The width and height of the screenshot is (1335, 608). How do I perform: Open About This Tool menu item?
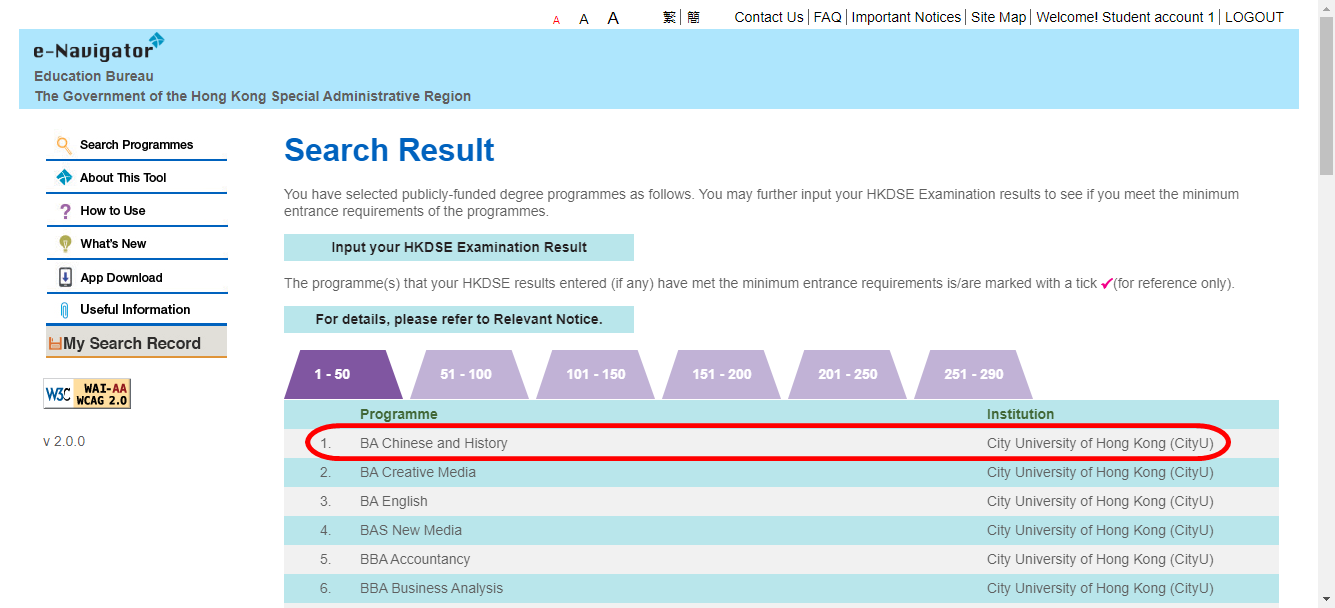pos(123,178)
